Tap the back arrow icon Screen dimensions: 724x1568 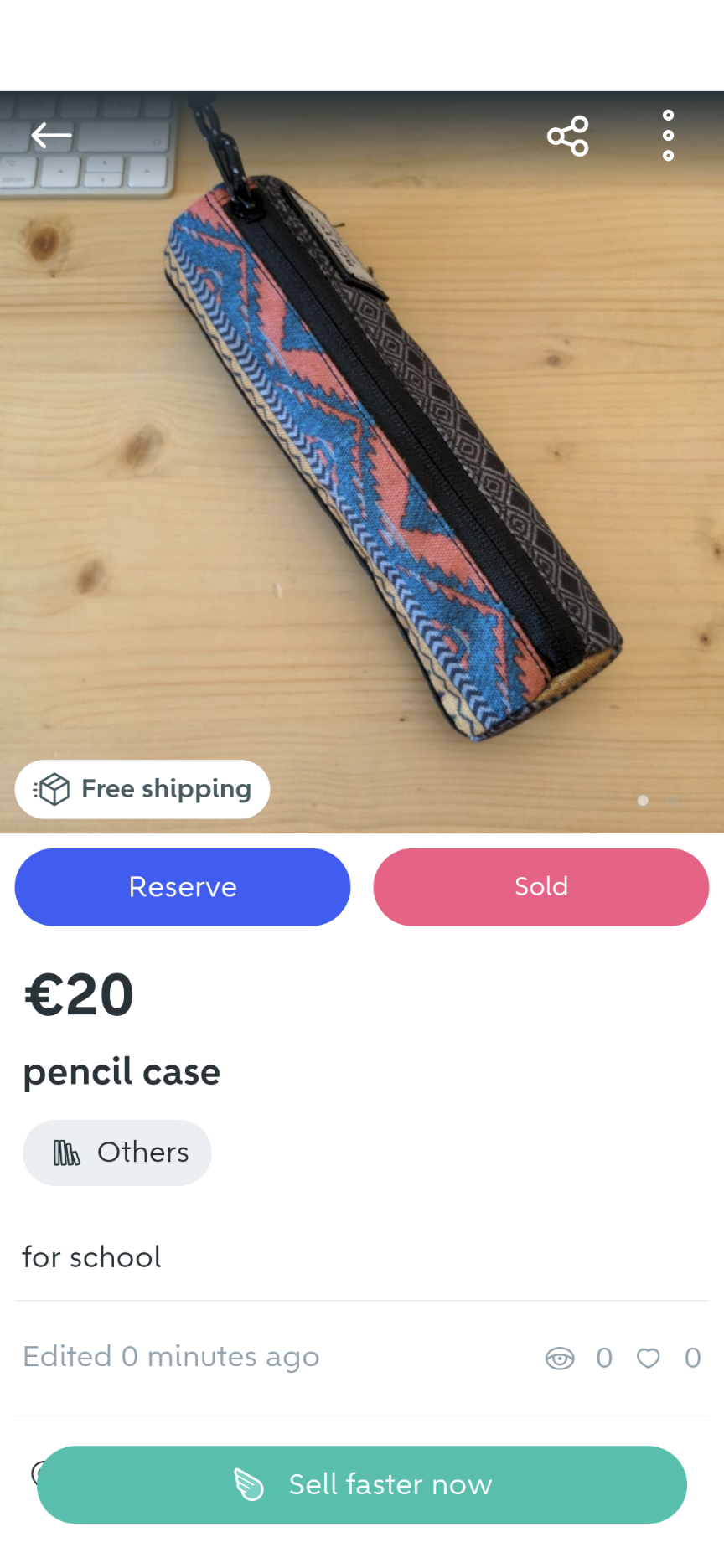pyautogui.click(x=51, y=135)
